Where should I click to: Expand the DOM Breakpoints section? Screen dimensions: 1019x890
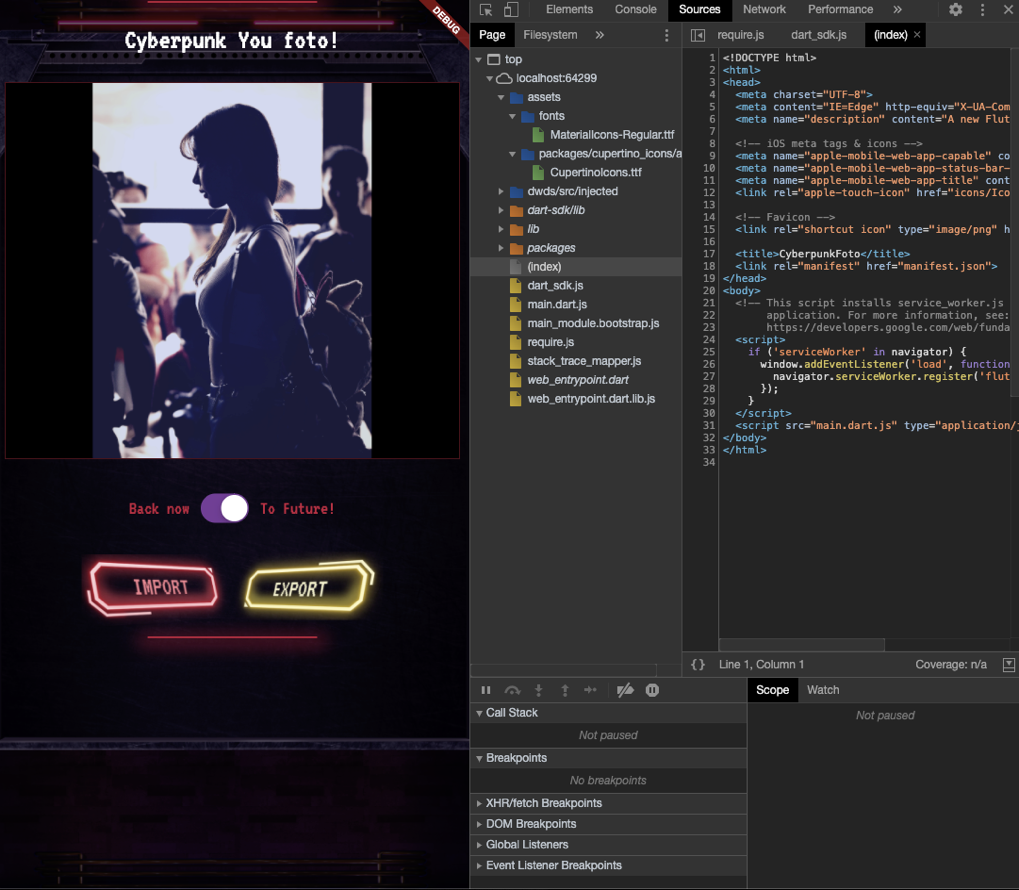[531, 824]
